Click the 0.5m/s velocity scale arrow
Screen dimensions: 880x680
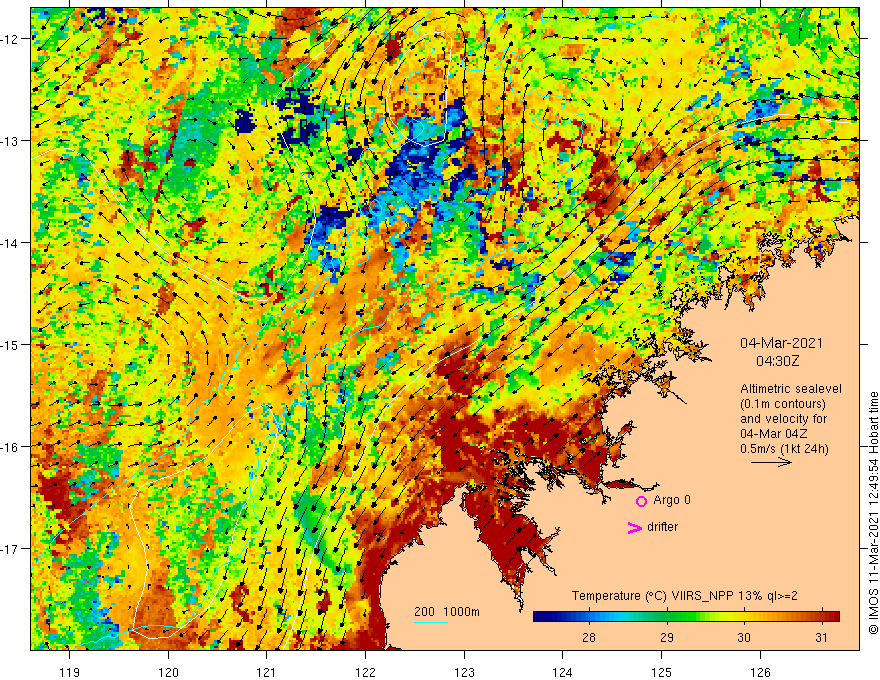pyautogui.click(x=771, y=462)
